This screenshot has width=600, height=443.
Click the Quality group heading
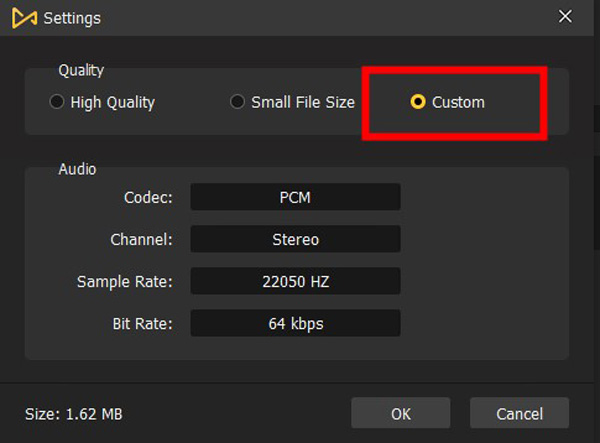[81, 70]
